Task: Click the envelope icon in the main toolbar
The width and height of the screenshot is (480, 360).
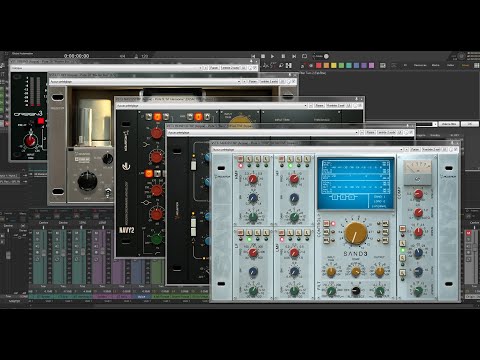Action: tap(266, 65)
